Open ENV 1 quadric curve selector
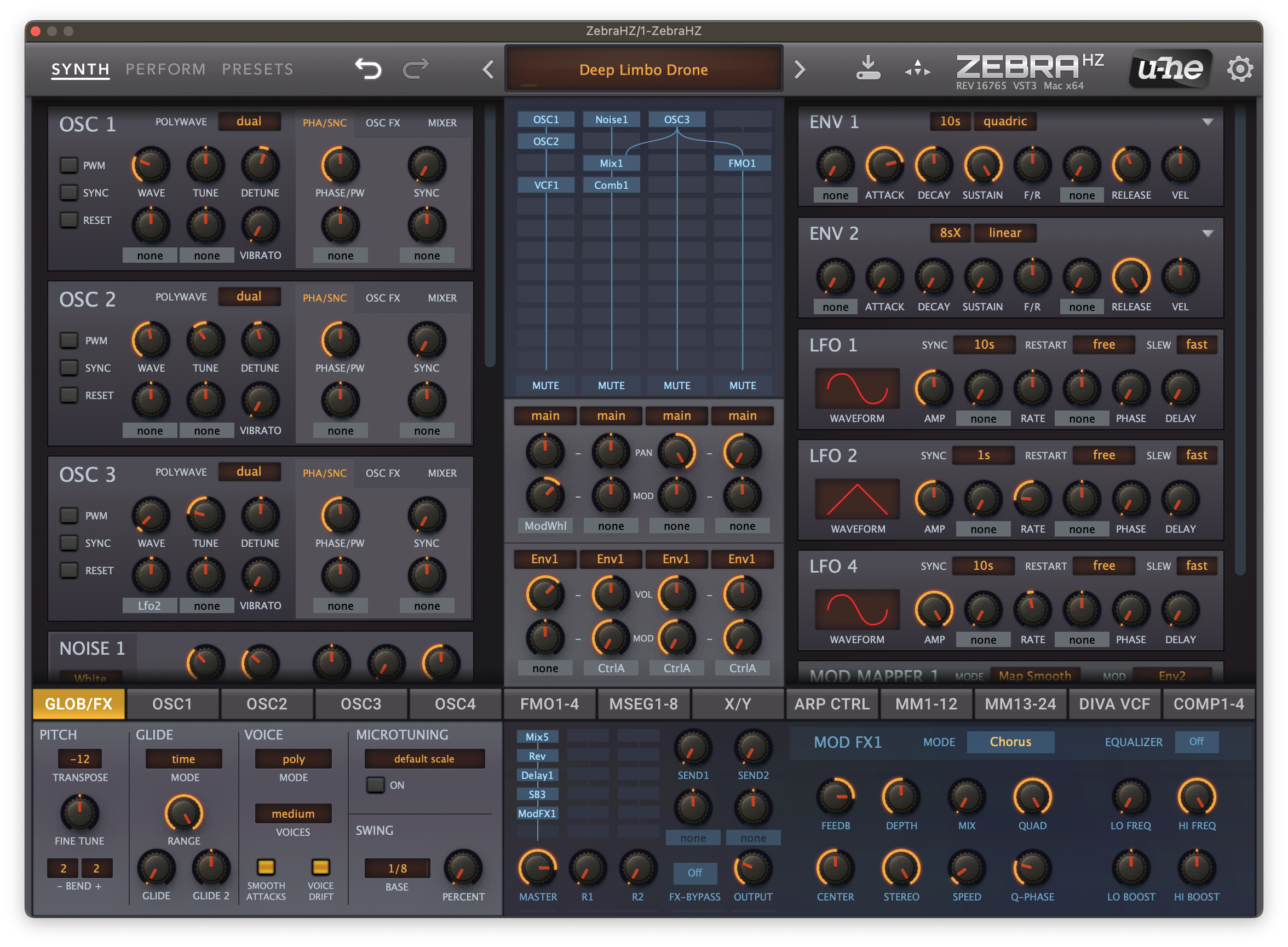Screen dimensions: 1288x947 (1005, 122)
